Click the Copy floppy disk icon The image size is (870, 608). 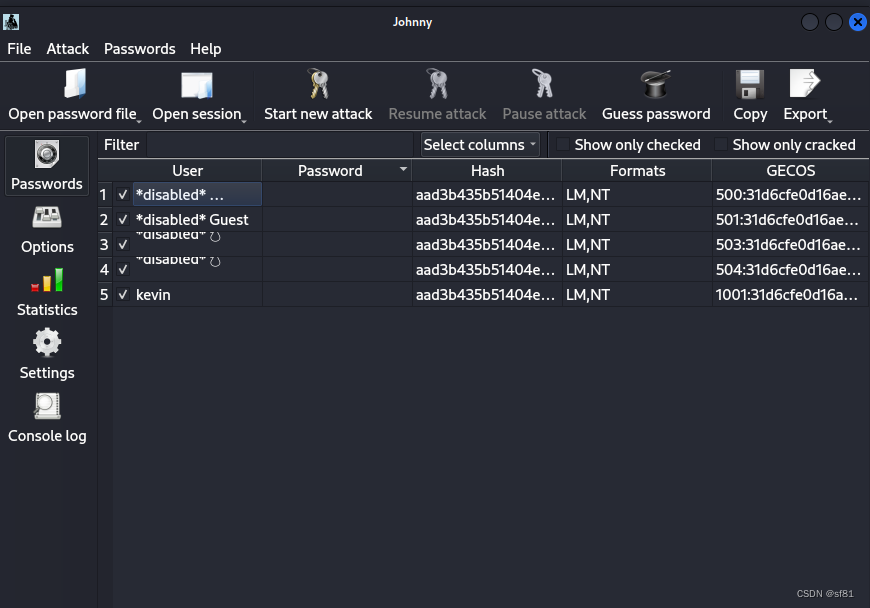[750, 84]
